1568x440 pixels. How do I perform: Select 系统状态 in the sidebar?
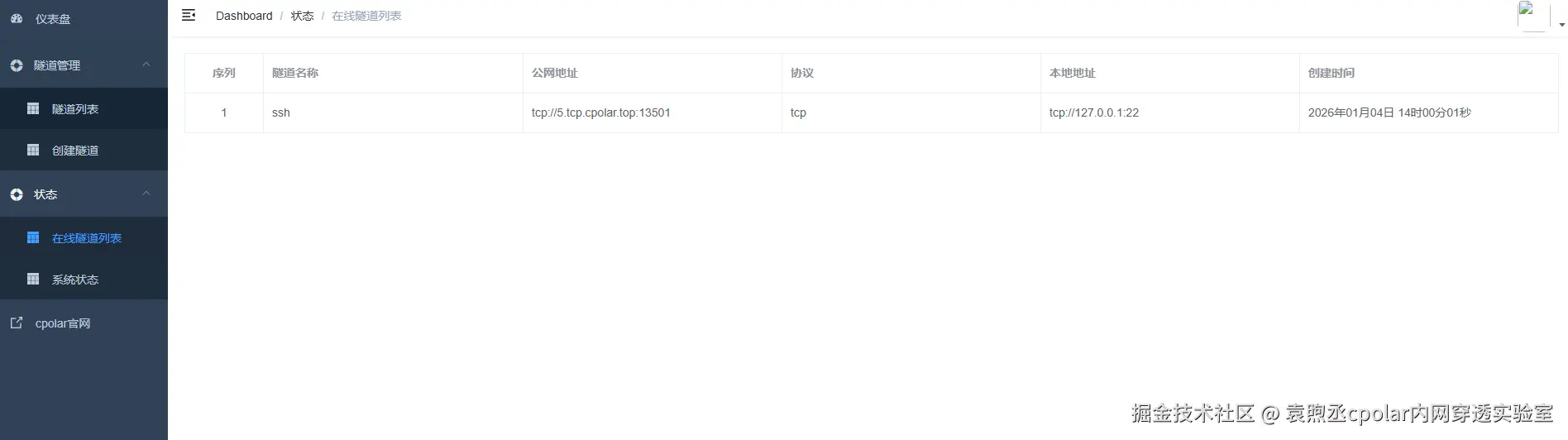pyautogui.click(x=75, y=280)
